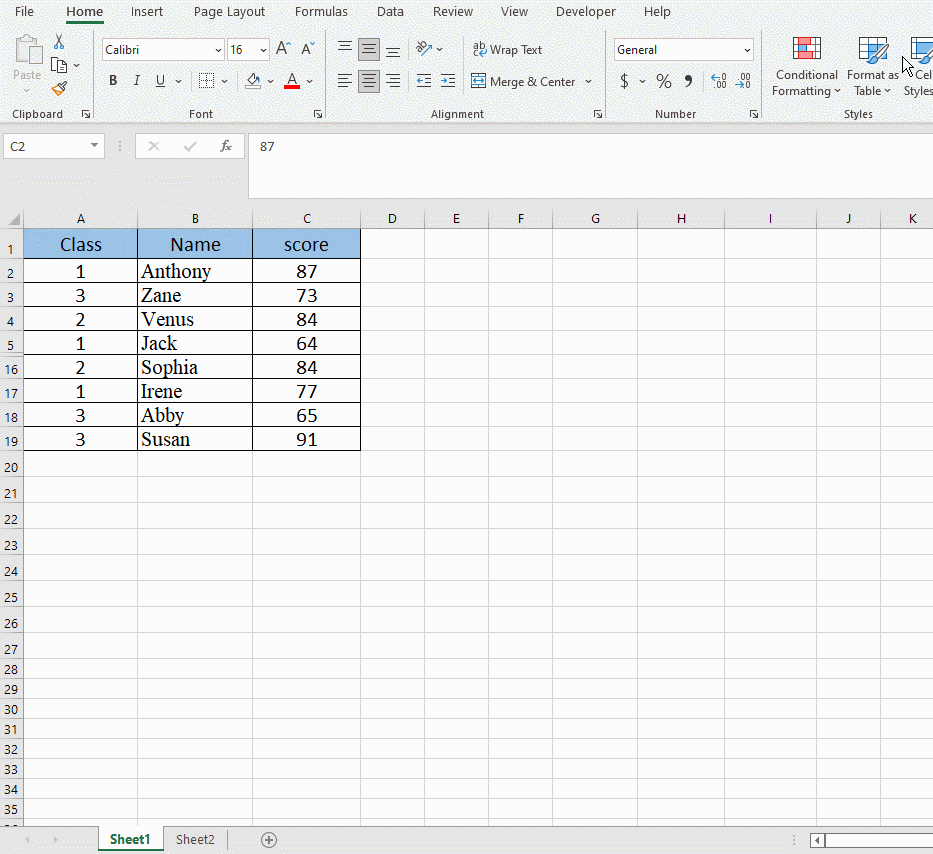The image size is (933, 854).
Task: Apply the red Font Color
Action: pyautogui.click(x=292, y=81)
